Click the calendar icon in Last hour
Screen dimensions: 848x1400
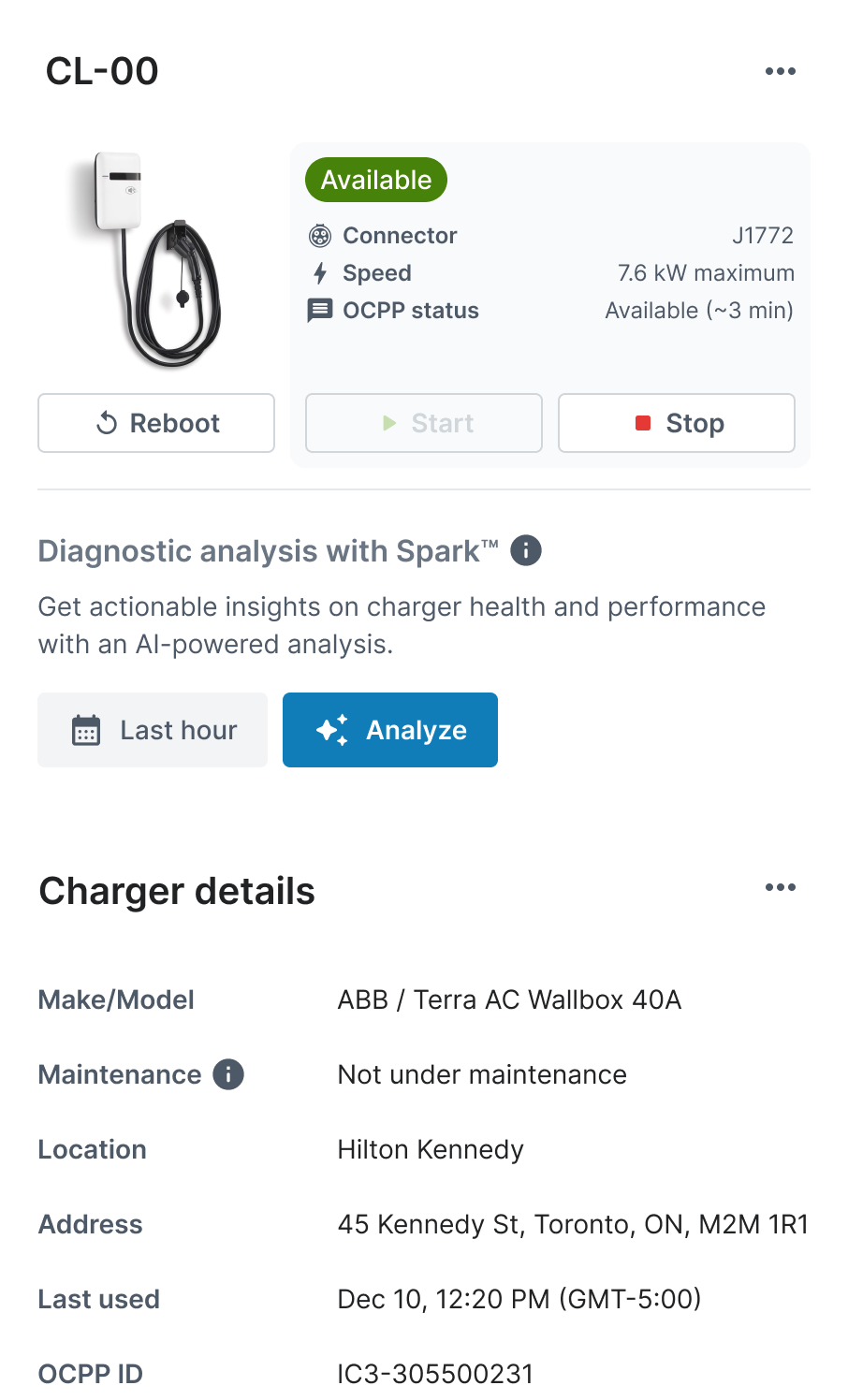pyautogui.click(x=86, y=730)
